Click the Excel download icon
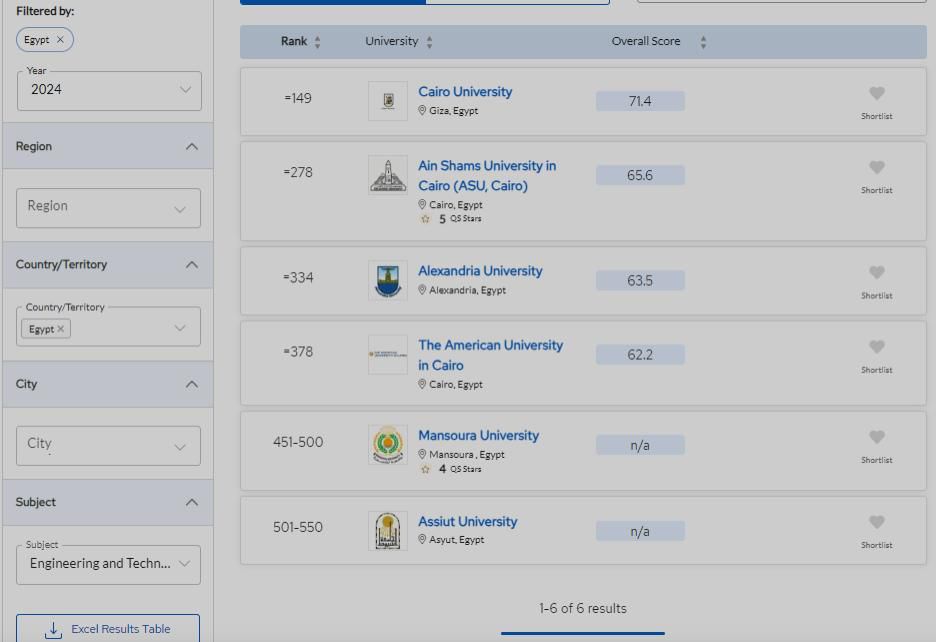This screenshot has width=936, height=642. (x=53, y=630)
